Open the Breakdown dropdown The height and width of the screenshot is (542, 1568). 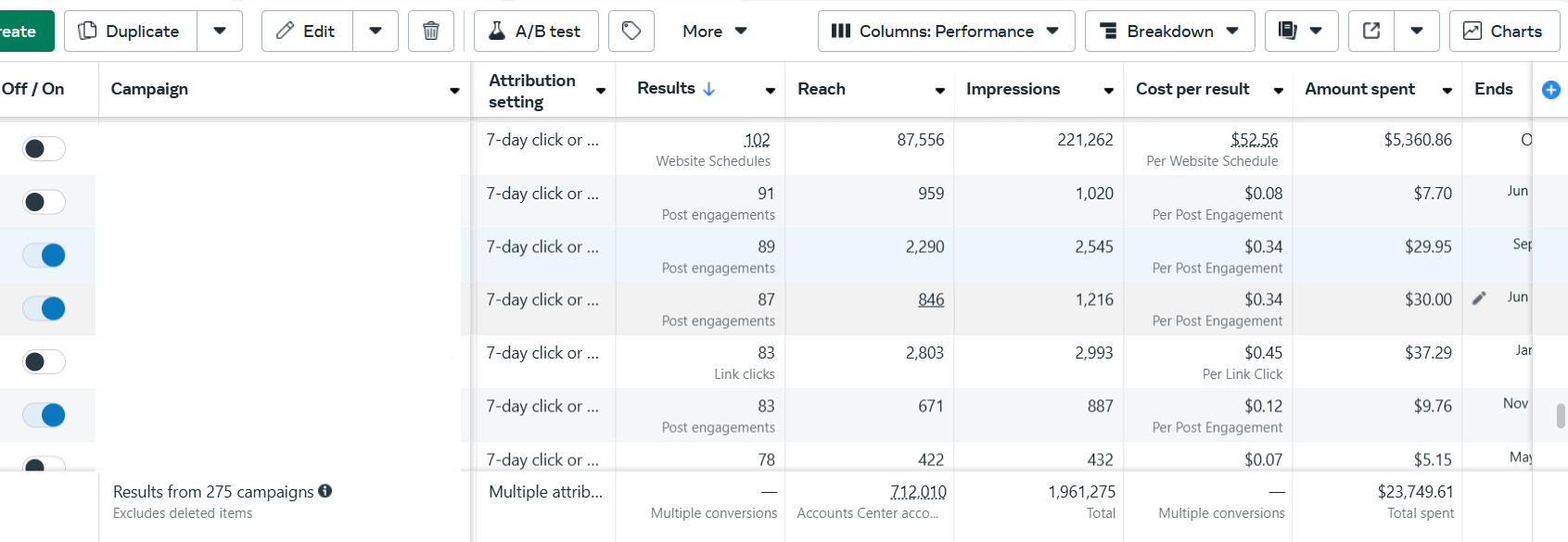click(x=1169, y=32)
